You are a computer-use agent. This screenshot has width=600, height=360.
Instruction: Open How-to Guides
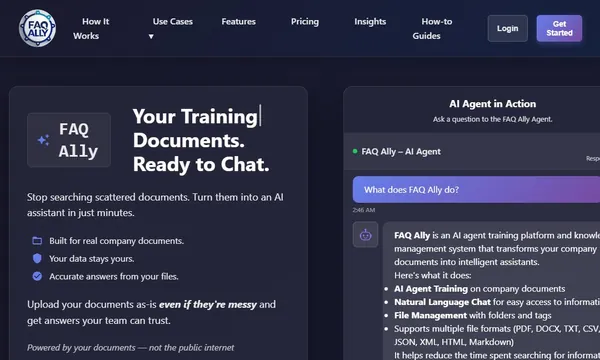click(x=432, y=29)
